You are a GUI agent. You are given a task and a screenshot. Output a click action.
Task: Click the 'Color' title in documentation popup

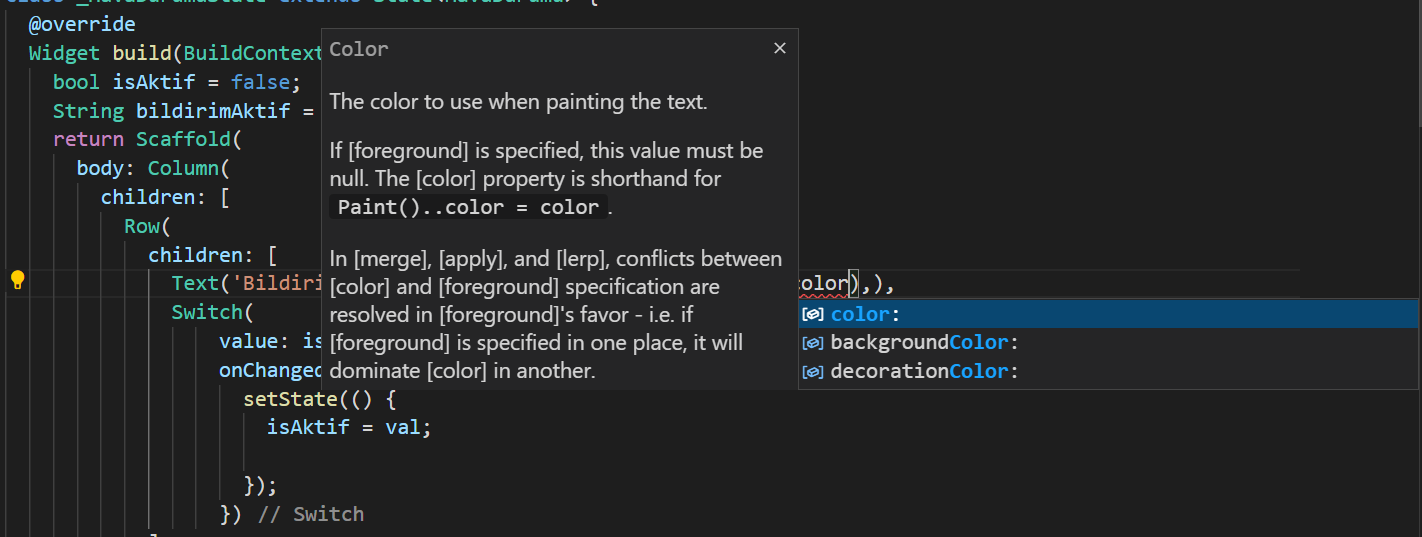click(x=359, y=49)
